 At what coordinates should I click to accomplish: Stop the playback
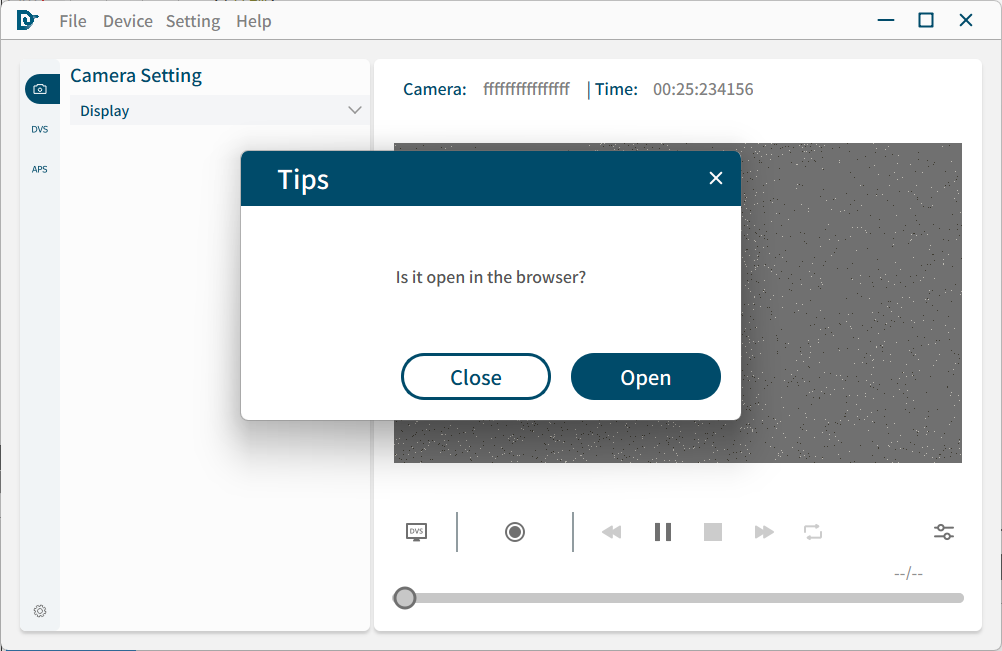(x=713, y=532)
